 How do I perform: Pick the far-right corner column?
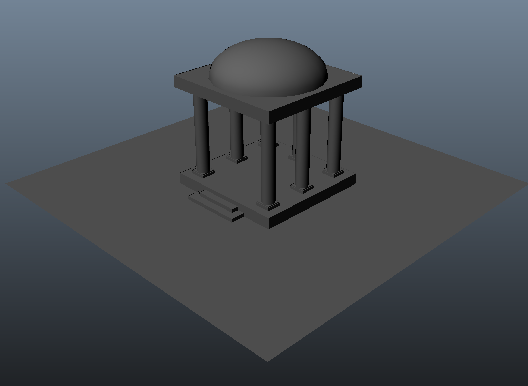tap(335, 134)
